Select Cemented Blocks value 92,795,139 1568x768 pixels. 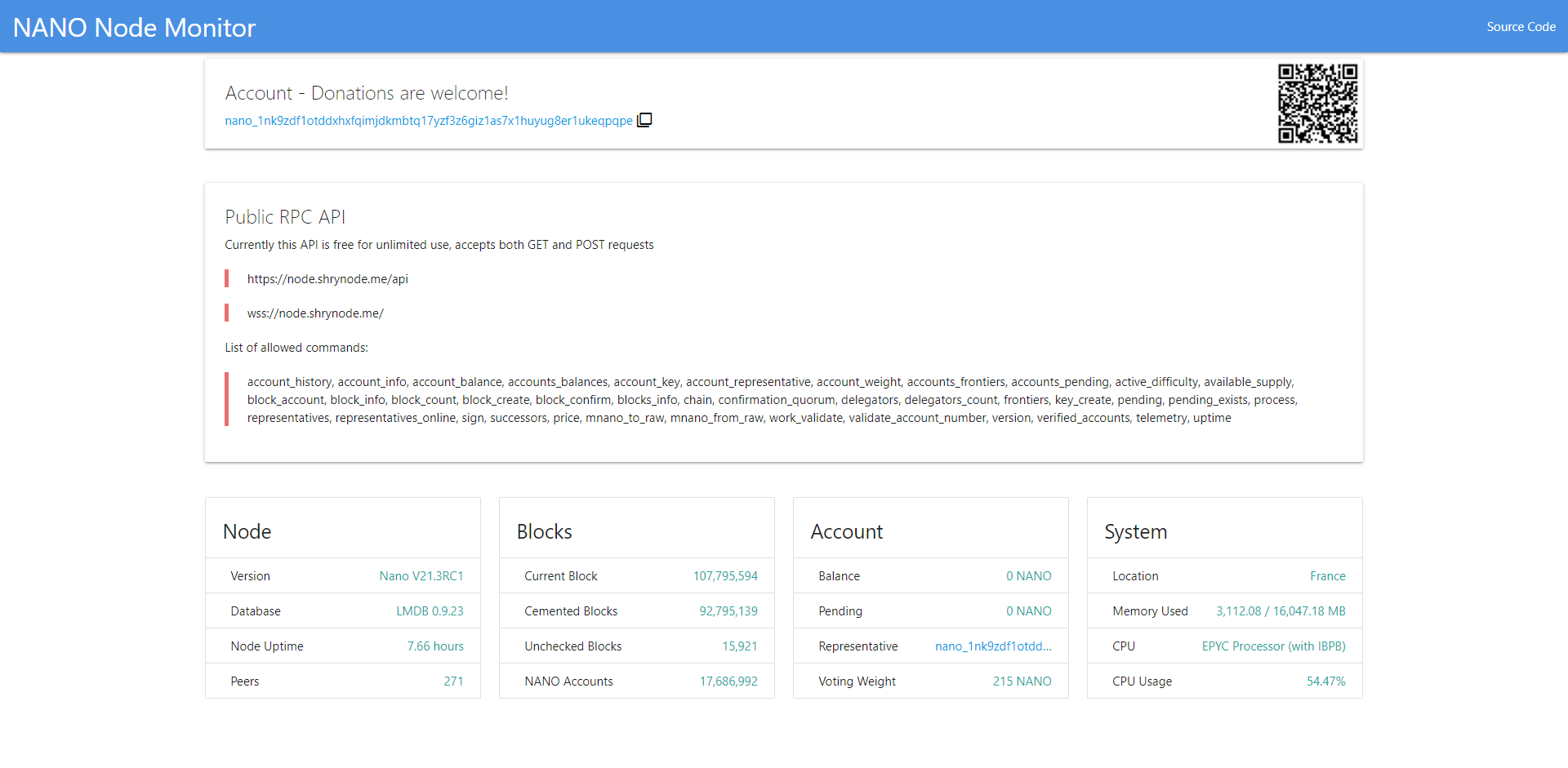click(x=728, y=611)
